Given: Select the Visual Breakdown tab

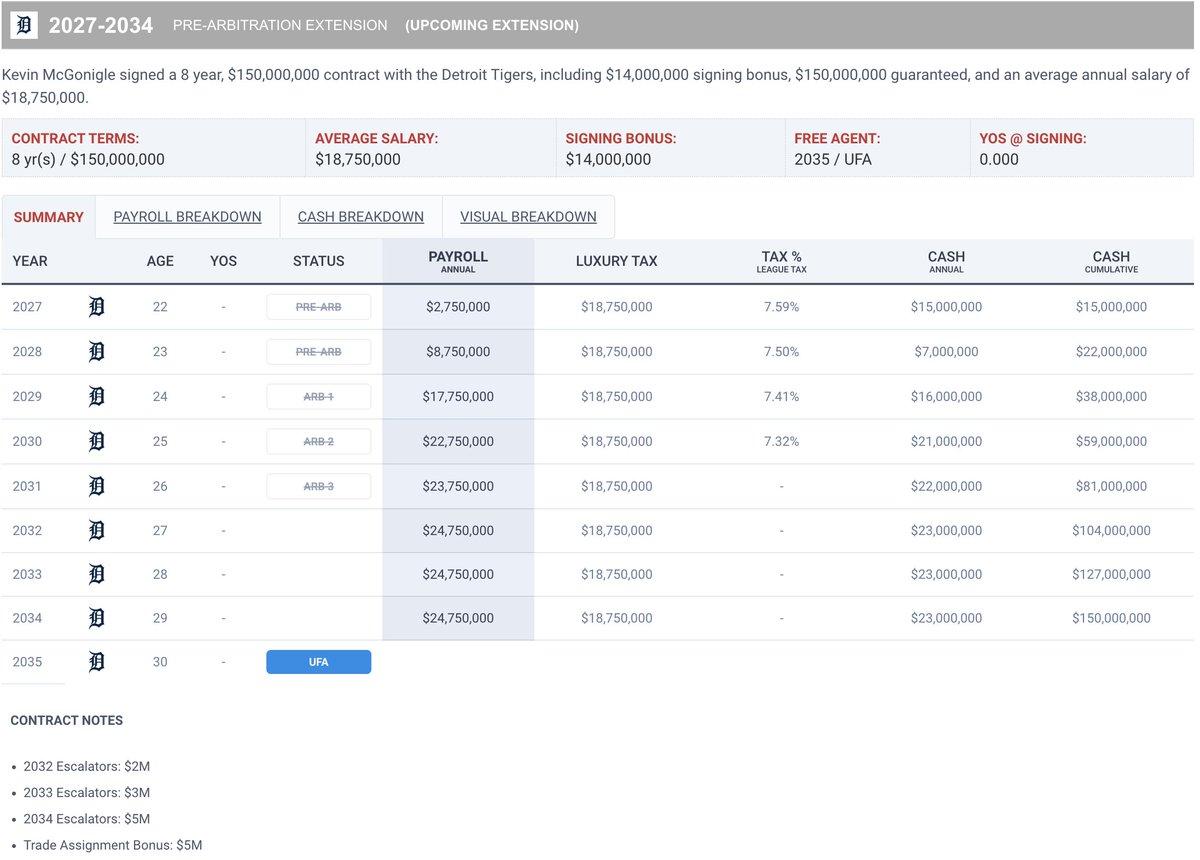Looking at the screenshot, I should [528, 217].
